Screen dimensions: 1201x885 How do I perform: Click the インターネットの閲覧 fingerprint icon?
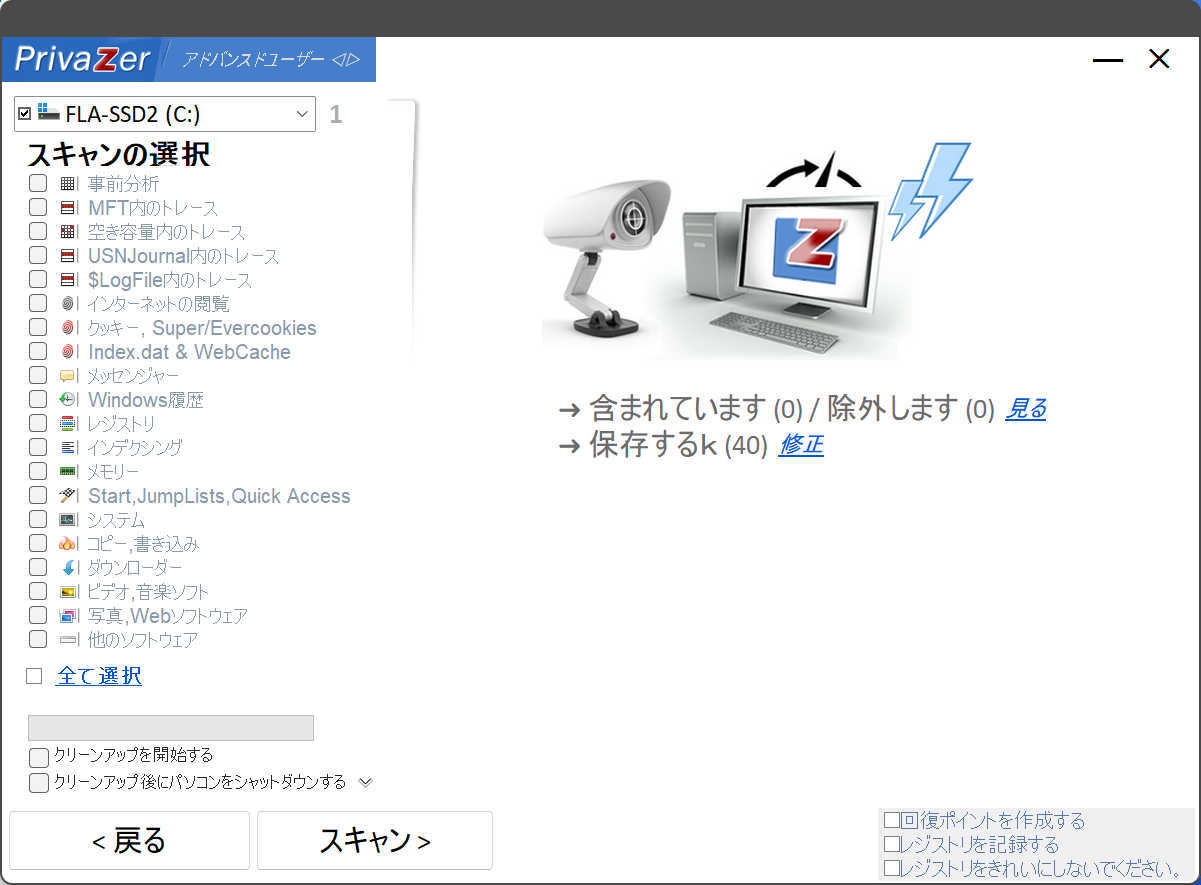[x=68, y=304]
